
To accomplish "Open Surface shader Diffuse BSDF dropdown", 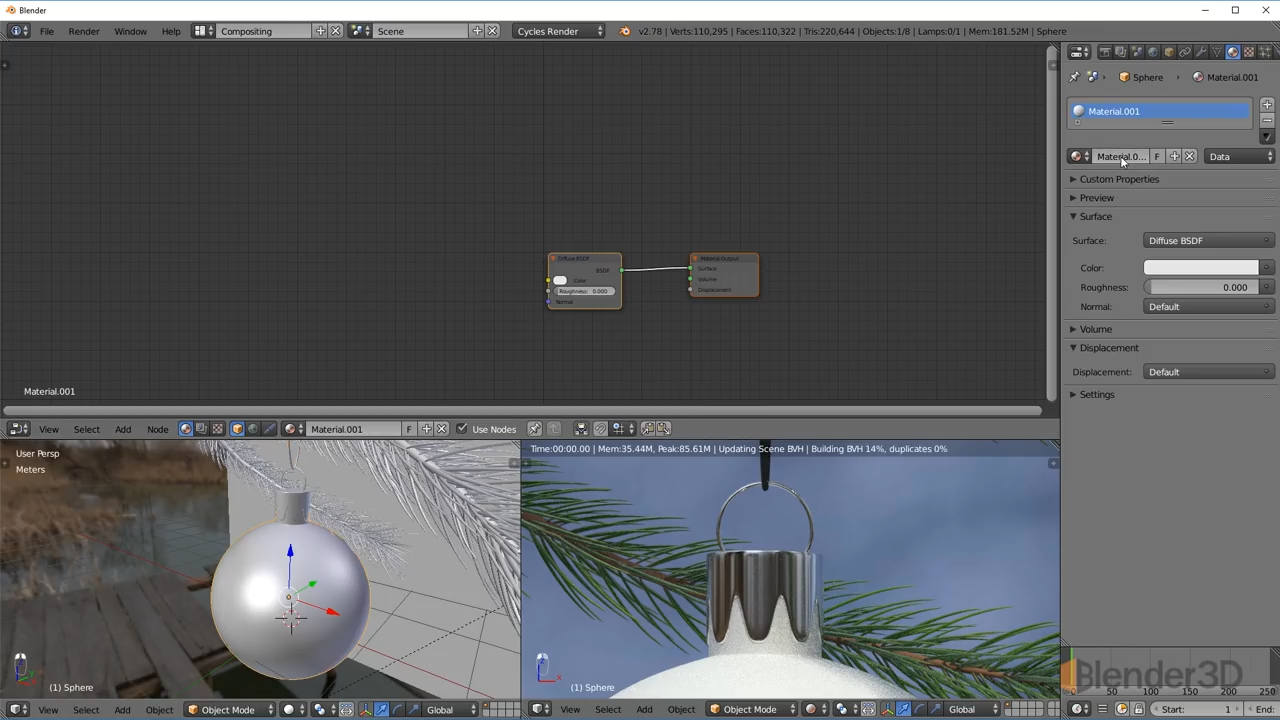I will point(1209,240).
